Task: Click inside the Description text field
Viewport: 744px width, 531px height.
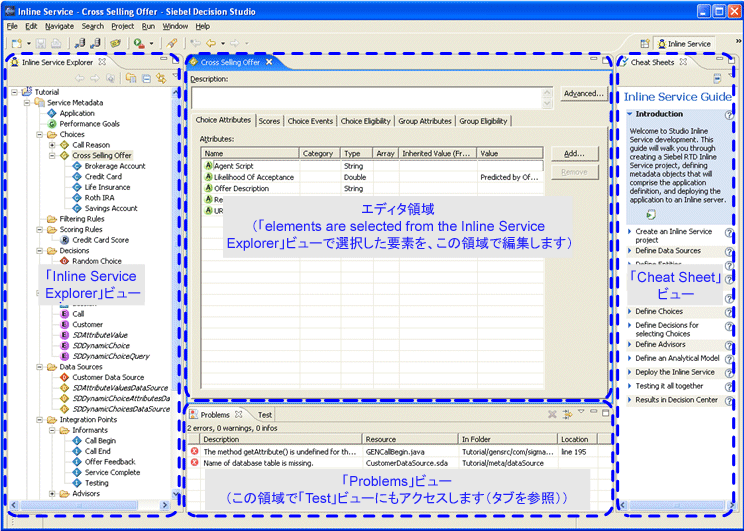Action: [366, 98]
